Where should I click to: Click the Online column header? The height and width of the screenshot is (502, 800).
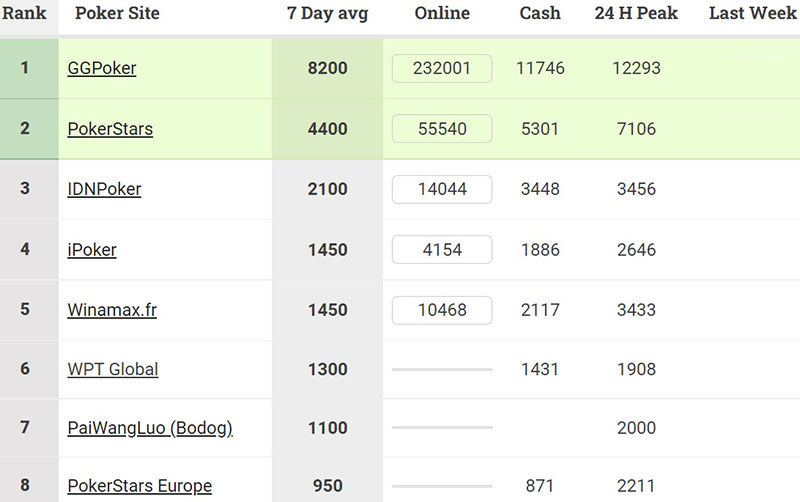click(x=442, y=13)
